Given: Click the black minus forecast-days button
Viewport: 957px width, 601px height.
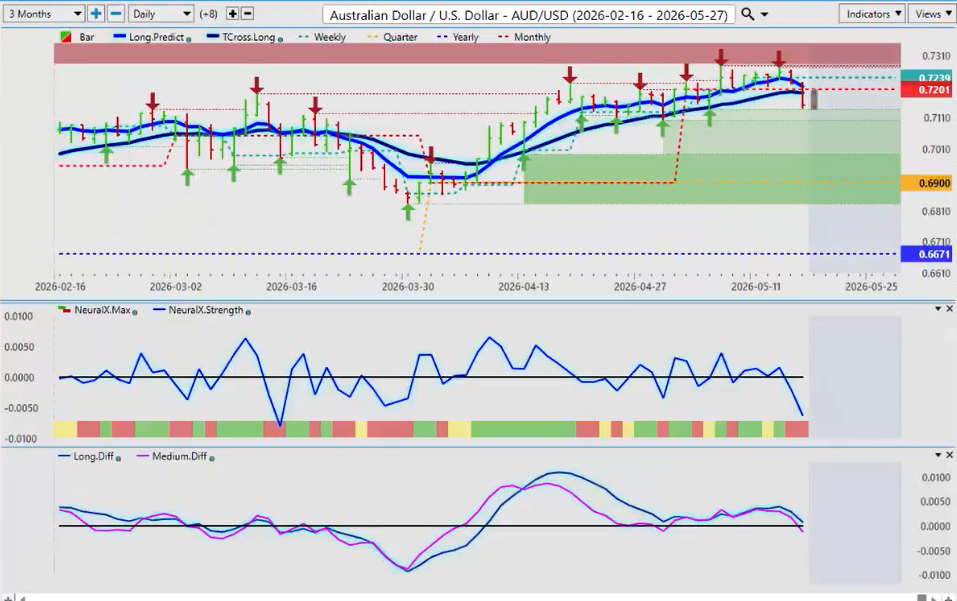Looking at the screenshot, I should coord(247,13).
